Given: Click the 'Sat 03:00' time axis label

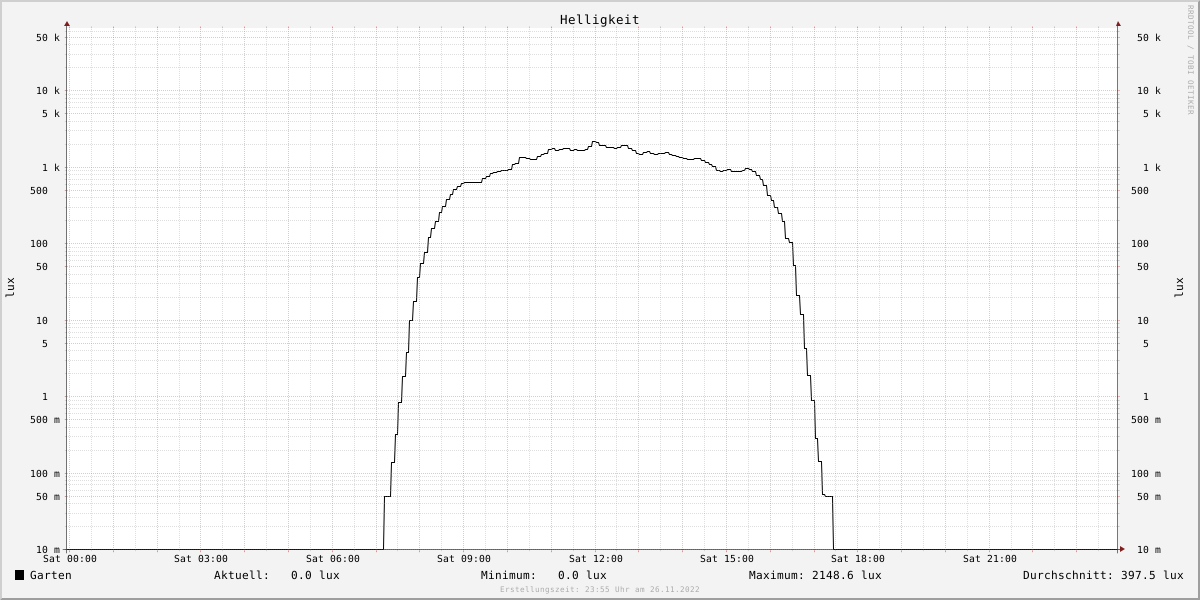Looking at the screenshot, I should pos(201,559).
